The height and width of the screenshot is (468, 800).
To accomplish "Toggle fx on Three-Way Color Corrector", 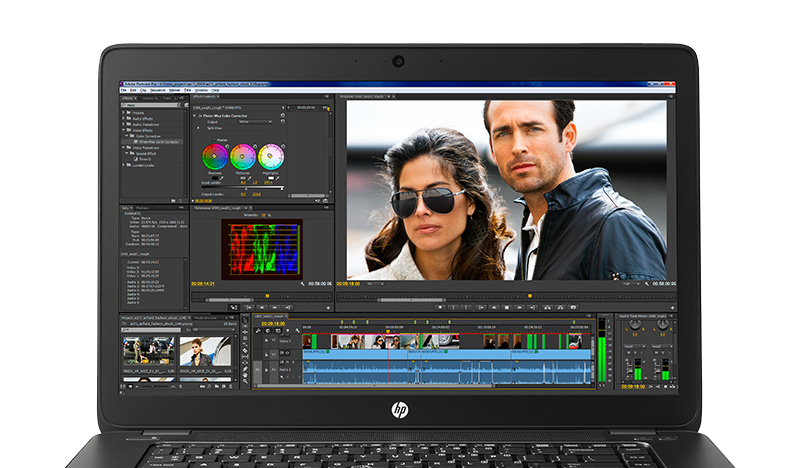I will [199, 116].
